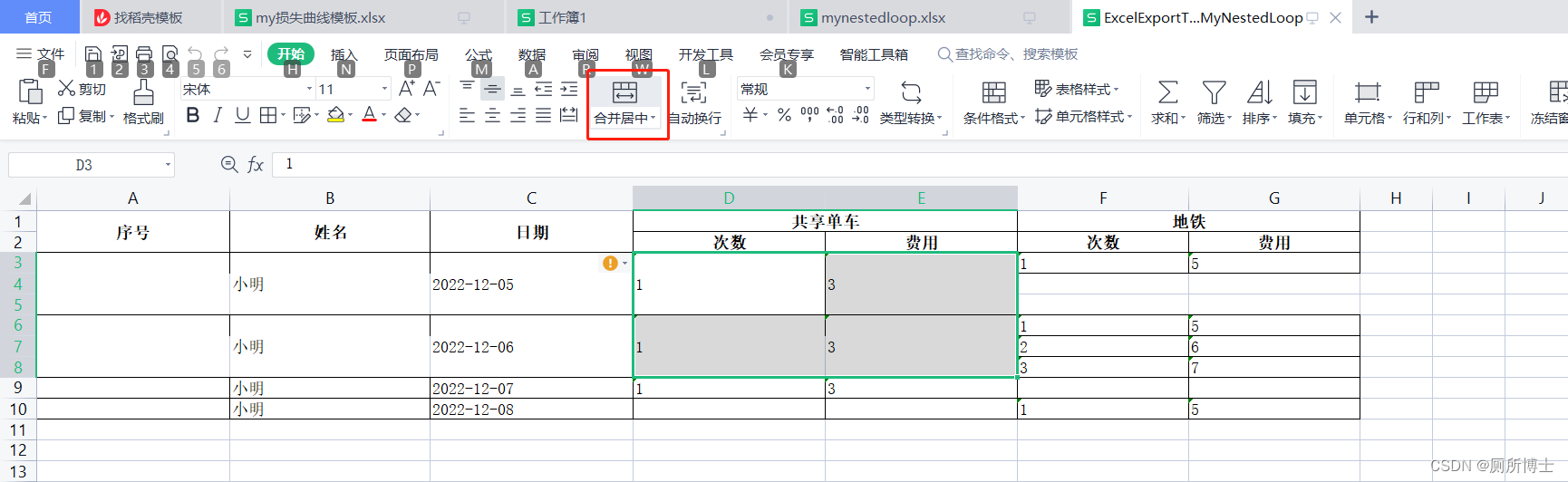Decrease font size with A- icon
The image size is (1568, 482).
point(431,88)
